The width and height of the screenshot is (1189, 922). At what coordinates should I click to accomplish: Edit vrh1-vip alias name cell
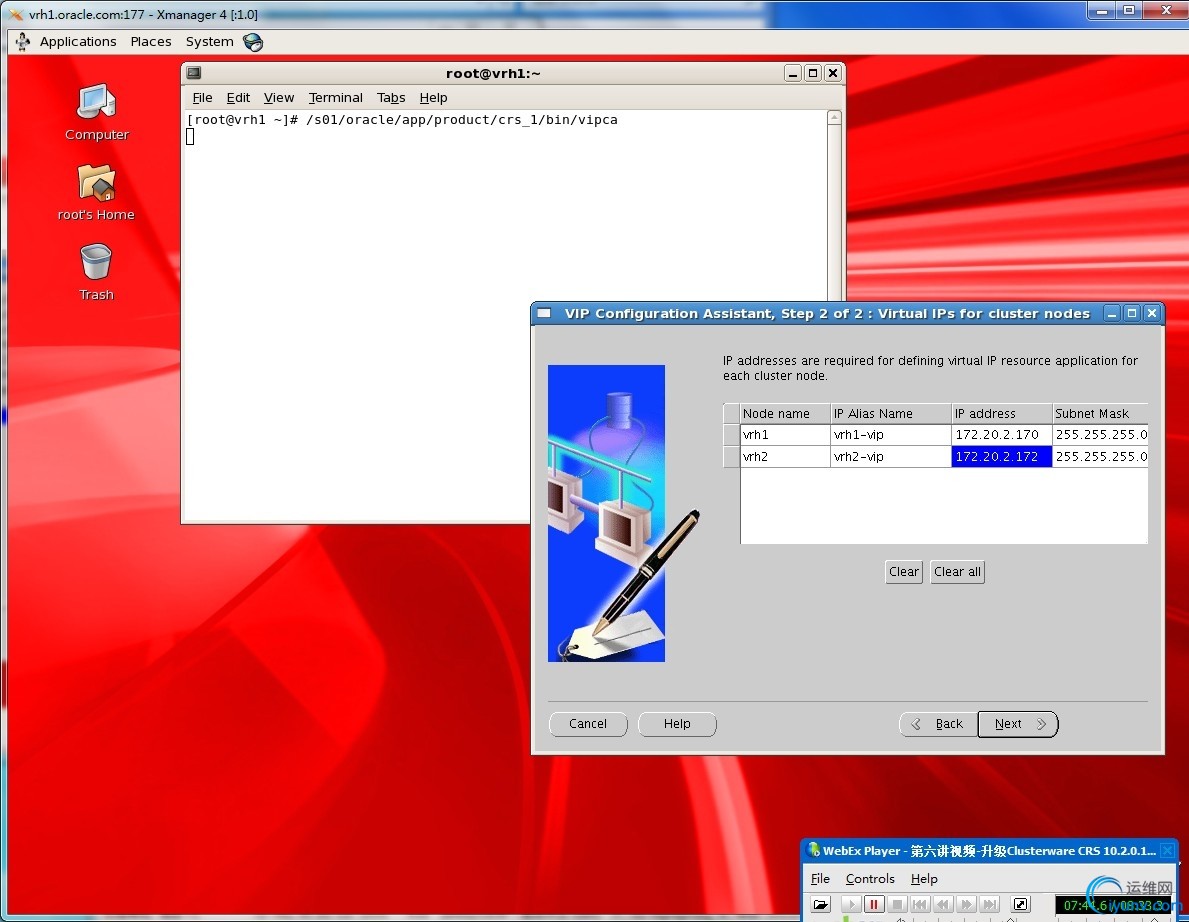[891, 434]
